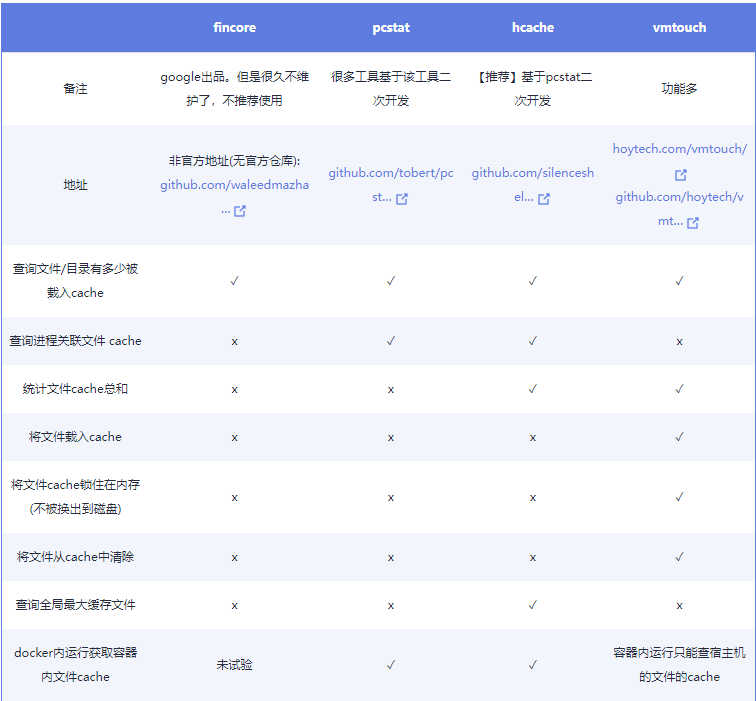Click the 功能多 cell
Screen dimensions: 756x701
pyautogui.click(x=679, y=89)
